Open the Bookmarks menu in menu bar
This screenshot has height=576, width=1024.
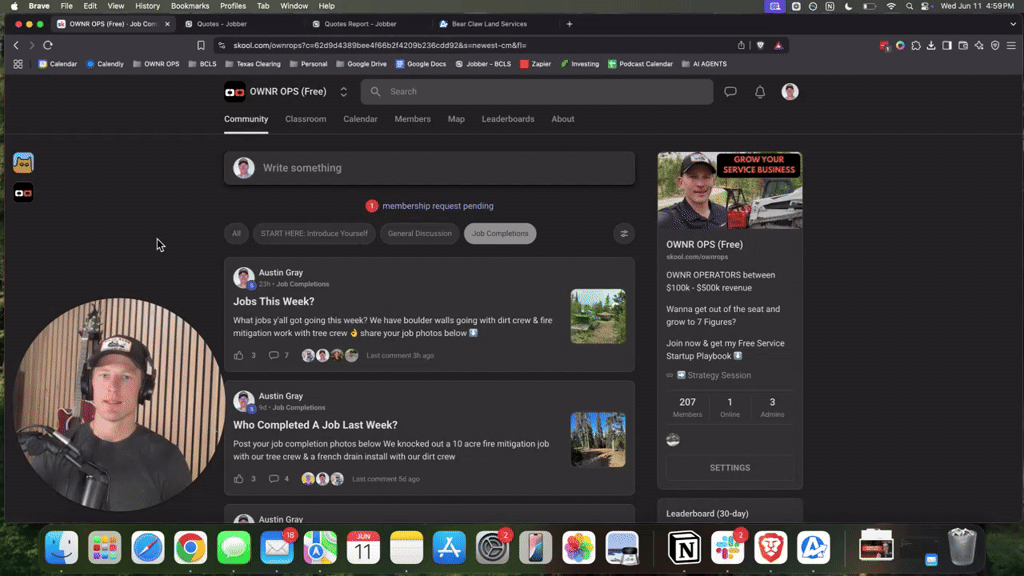(190, 6)
